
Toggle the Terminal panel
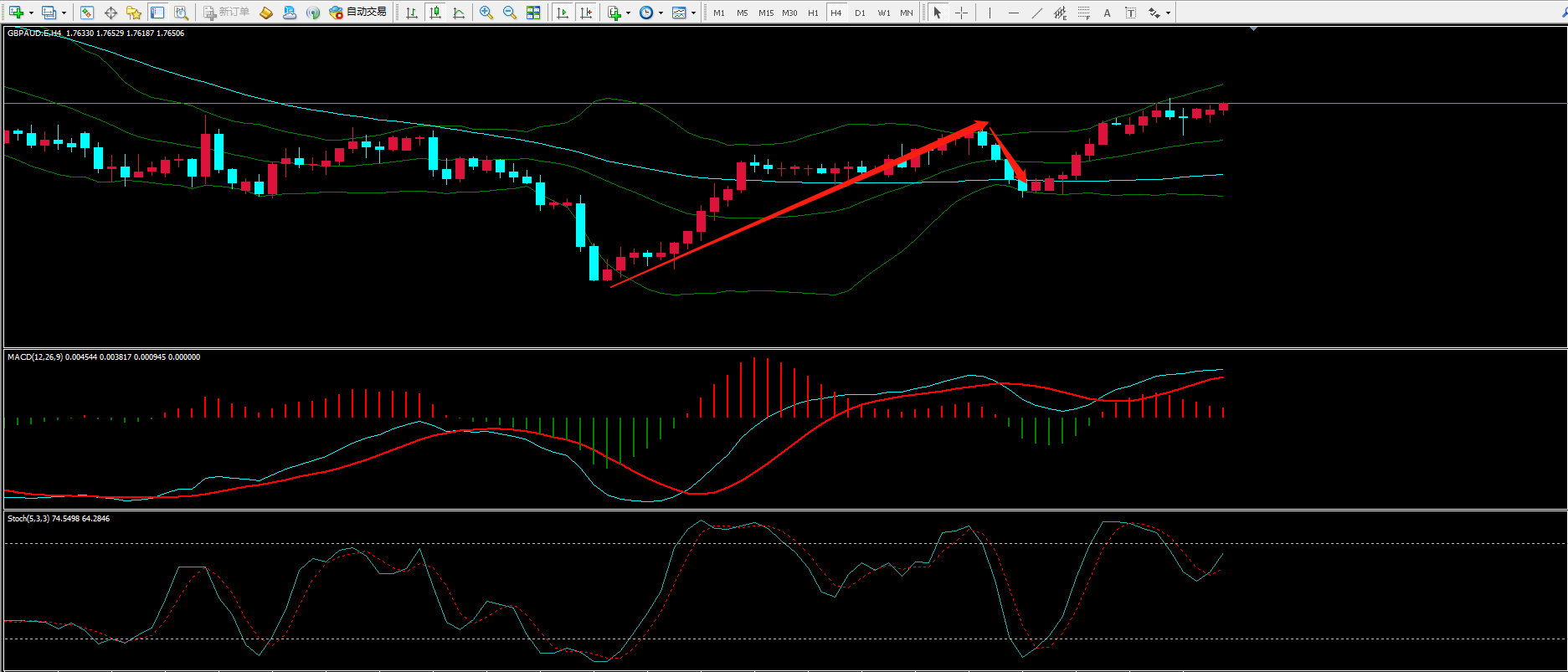(157, 13)
